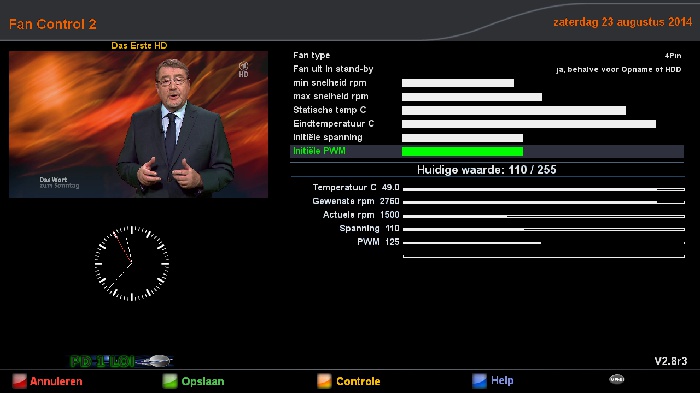Click the HD channel logo in preview
Image resolution: width=700 pixels, height=393 pixels.
(x=243, y=70)
